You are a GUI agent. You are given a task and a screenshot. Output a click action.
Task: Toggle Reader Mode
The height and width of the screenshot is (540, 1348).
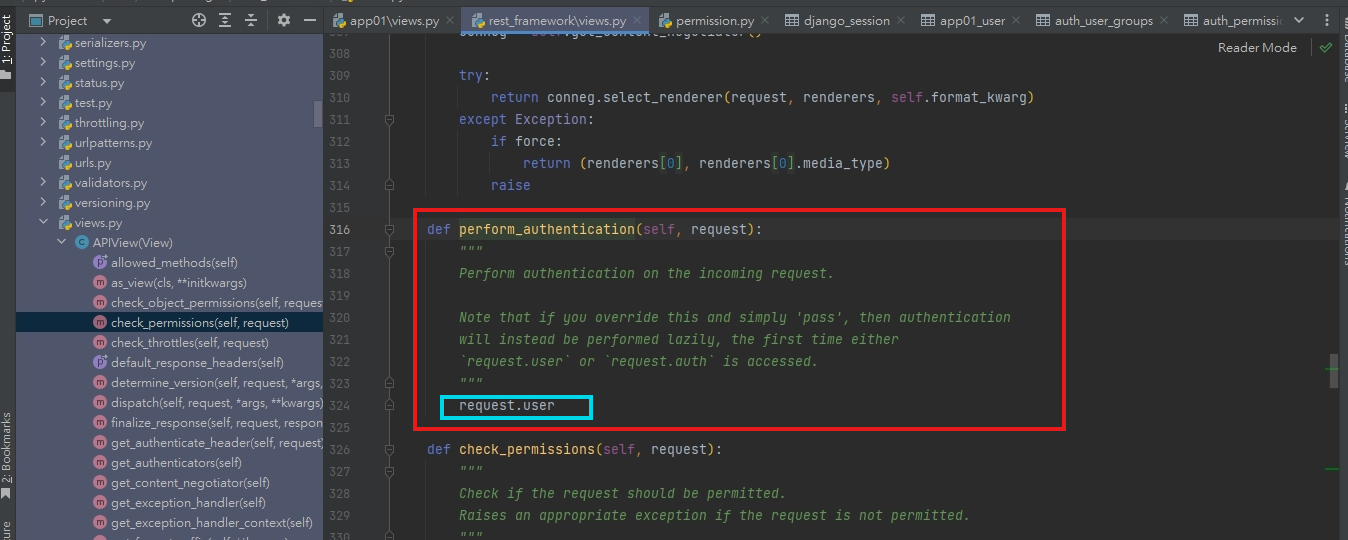point(1257,48)
